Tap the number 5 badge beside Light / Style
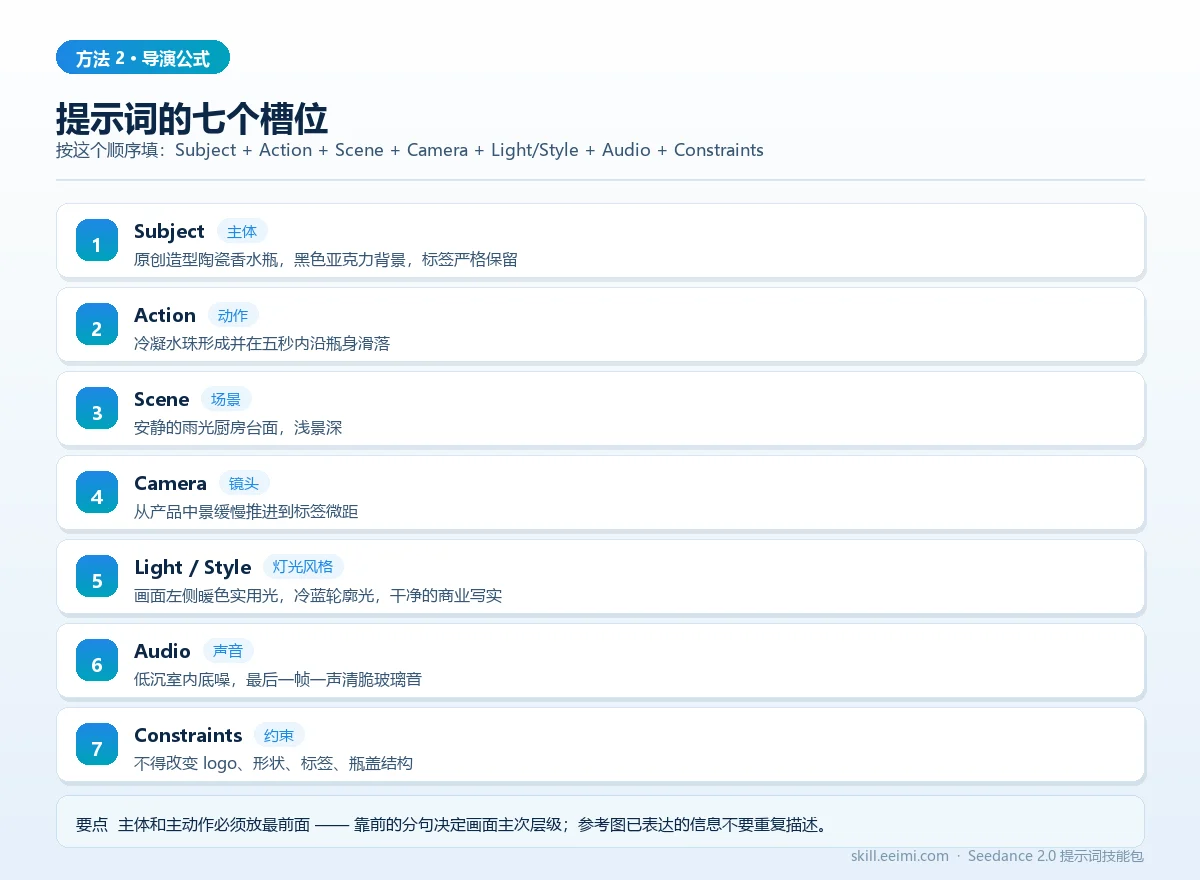This screenshot has width=1200, height=880. pyautogui.click(x=97, y=577)
